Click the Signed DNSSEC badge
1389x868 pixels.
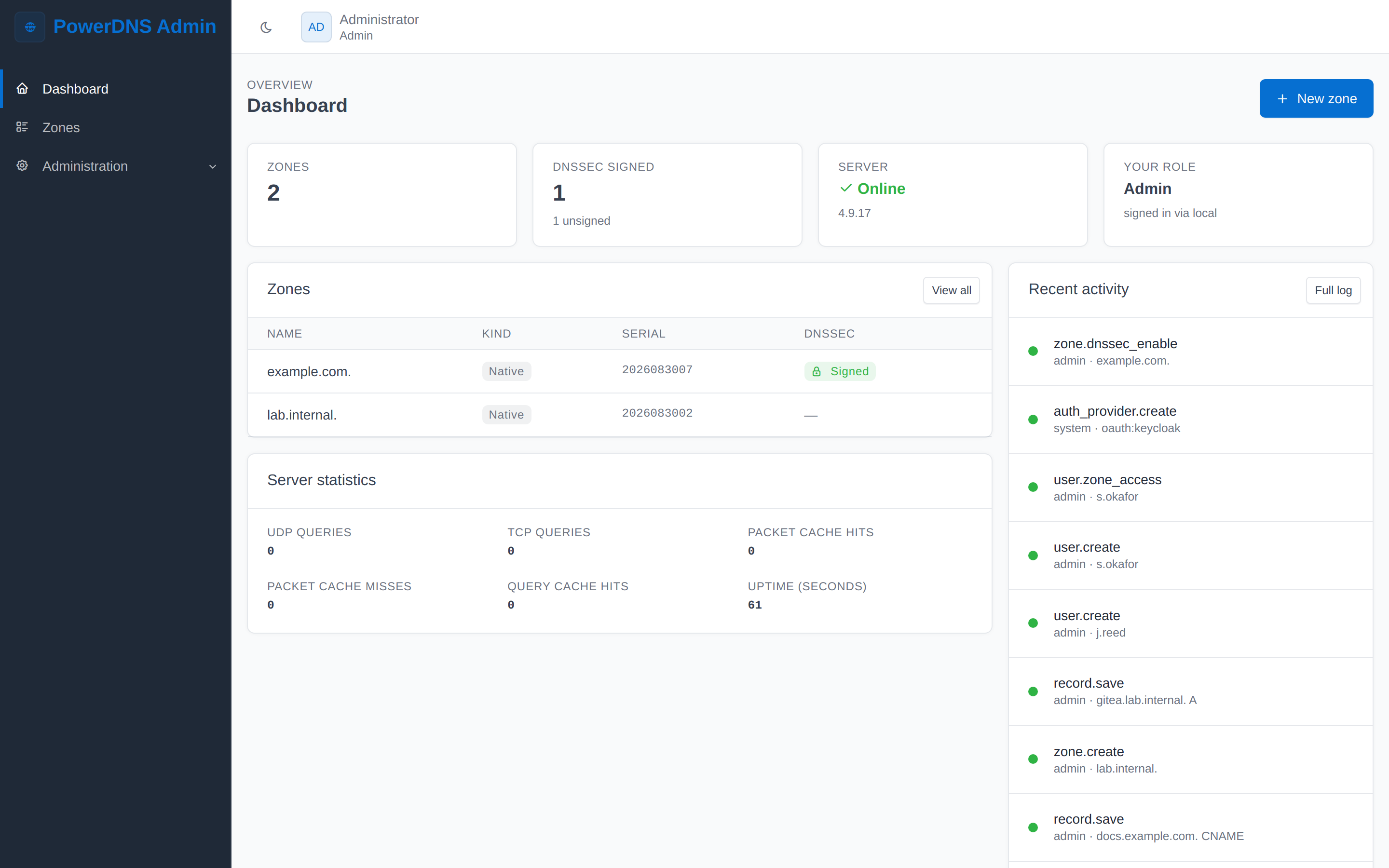point(840,371)
